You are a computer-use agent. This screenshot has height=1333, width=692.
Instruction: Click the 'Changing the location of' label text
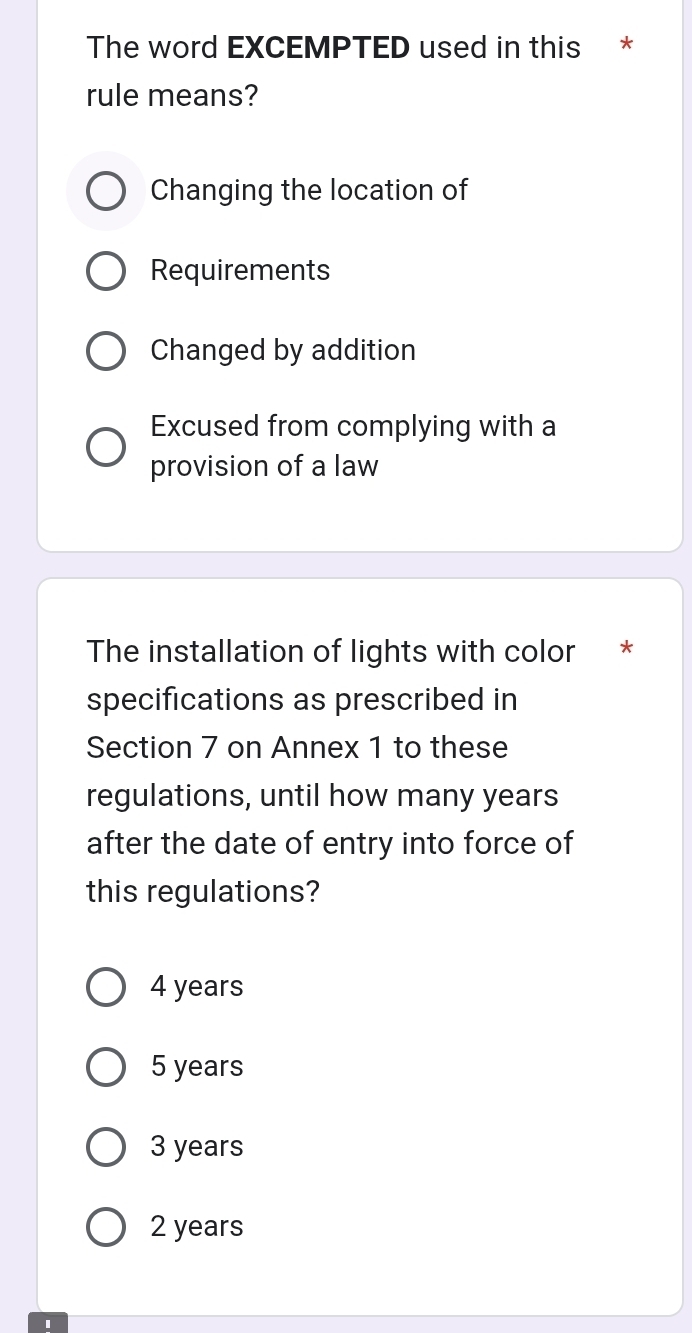(309, 190)
